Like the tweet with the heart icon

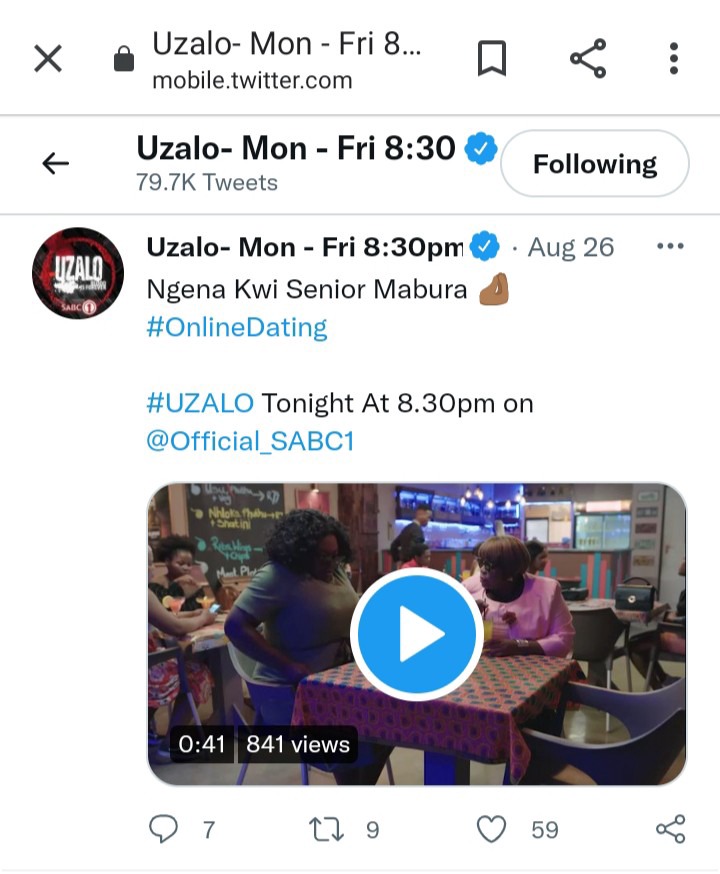click(492, 829)
